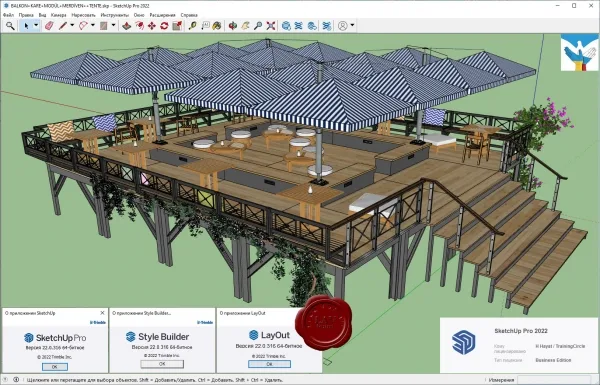Open the Окно menu

139,15
